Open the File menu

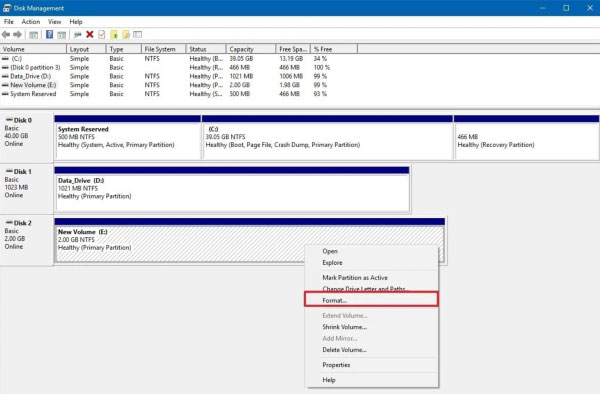click(x=8, y=22)
